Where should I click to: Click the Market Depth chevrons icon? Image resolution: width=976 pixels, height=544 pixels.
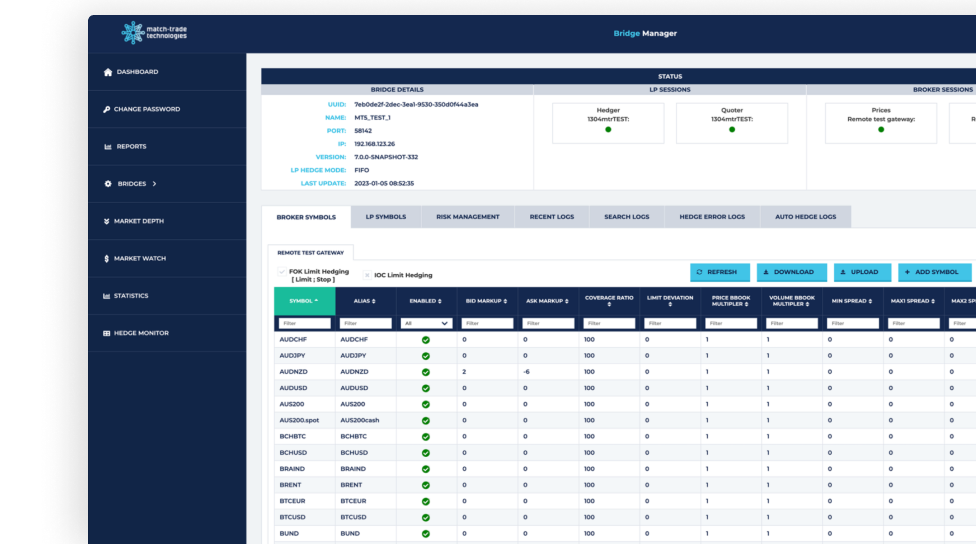click(x=106, y=222)
